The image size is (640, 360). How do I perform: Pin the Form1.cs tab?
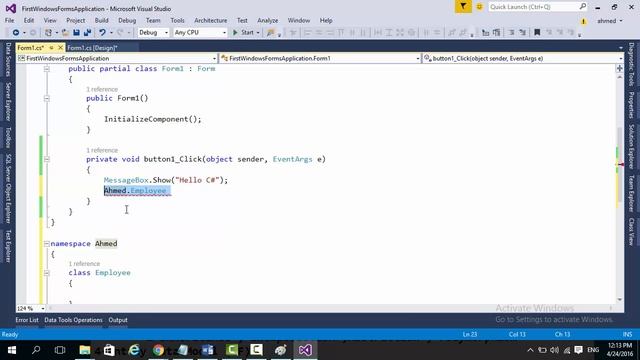pos(51,48)
